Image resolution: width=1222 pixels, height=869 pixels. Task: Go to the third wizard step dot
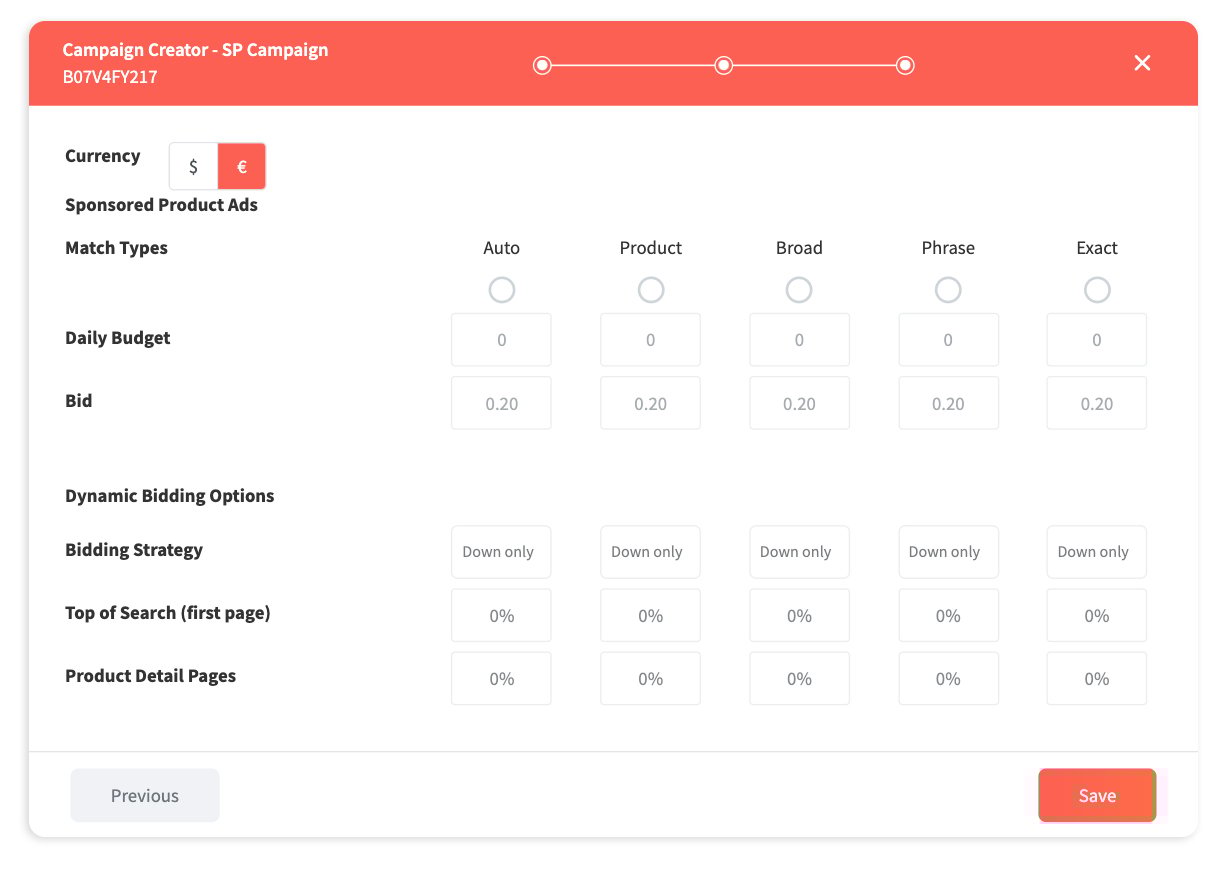[x=905, y=66]
